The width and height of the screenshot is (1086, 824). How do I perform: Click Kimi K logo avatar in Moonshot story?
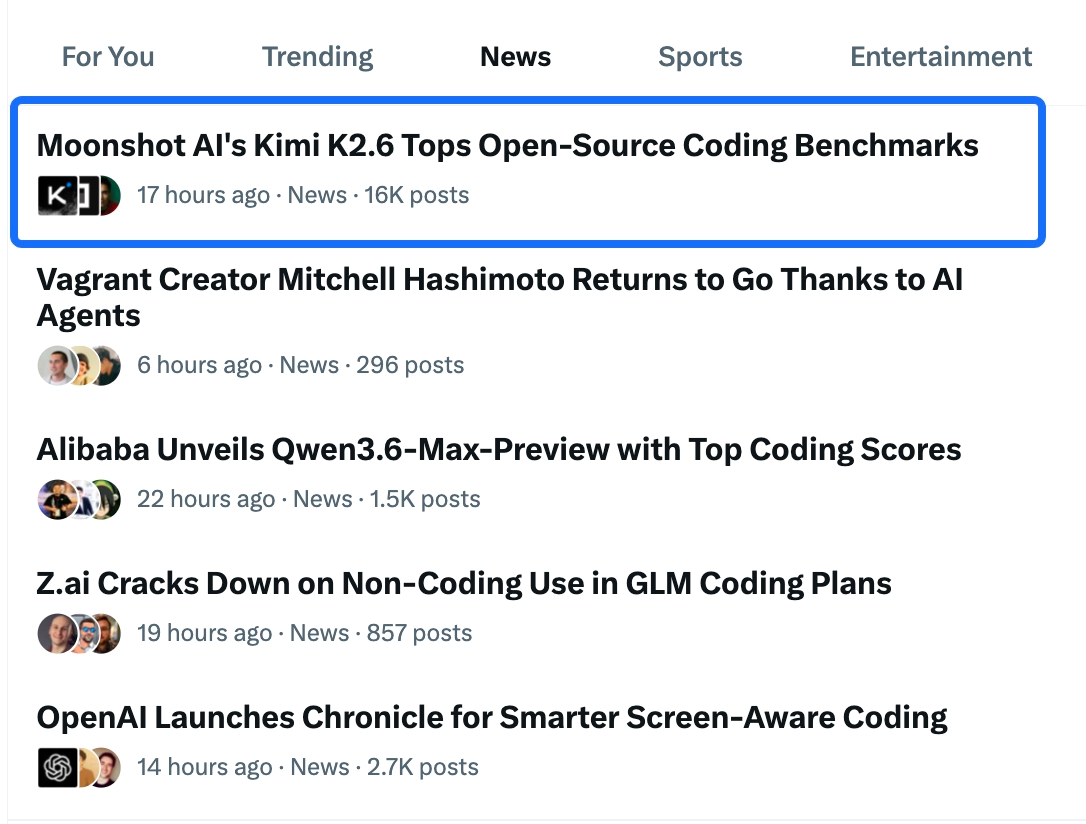(57, 195)
